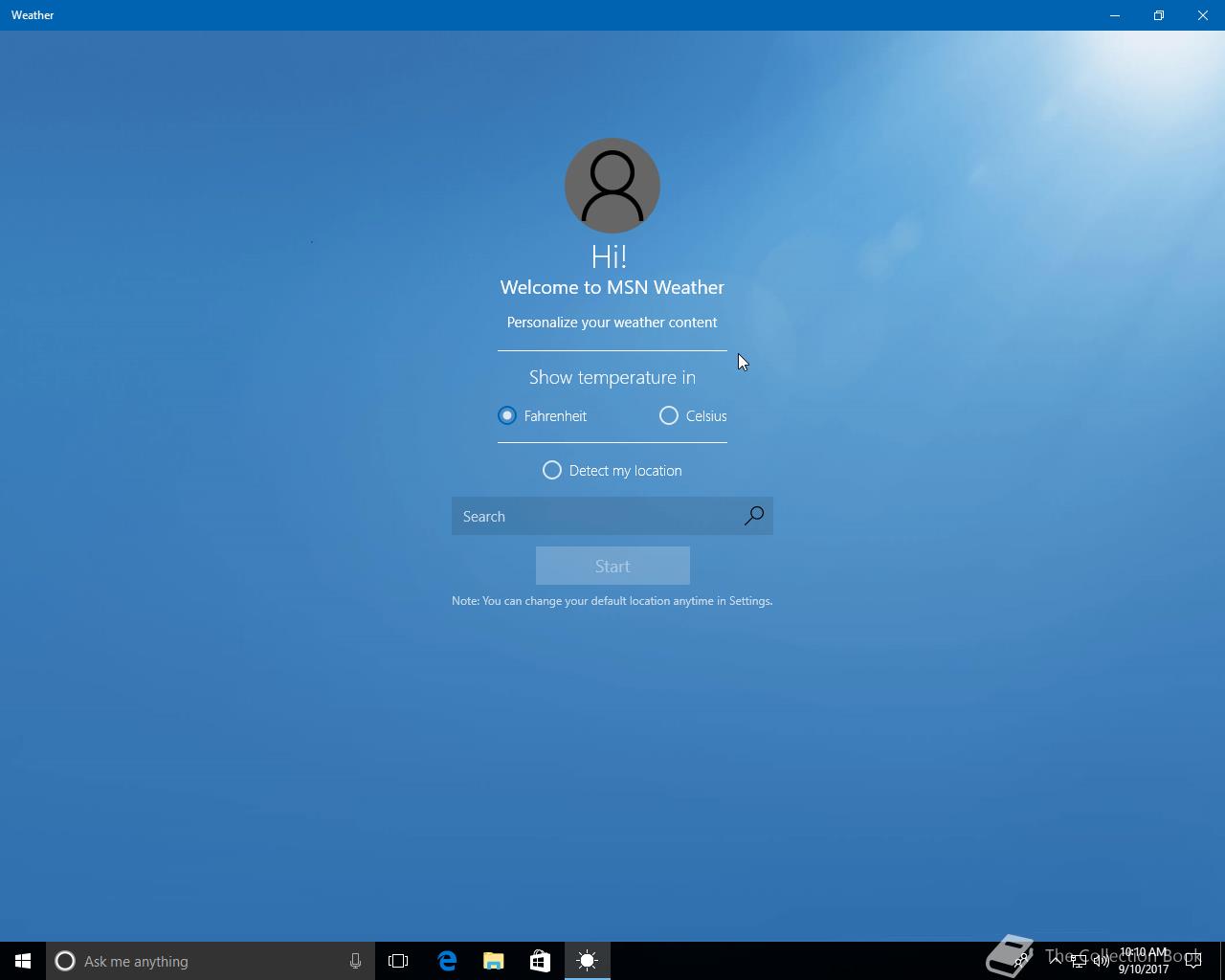The image size is (1225, 980).
Task: Open the Action Center notifications icon
Action: [x=1194, y=961]
